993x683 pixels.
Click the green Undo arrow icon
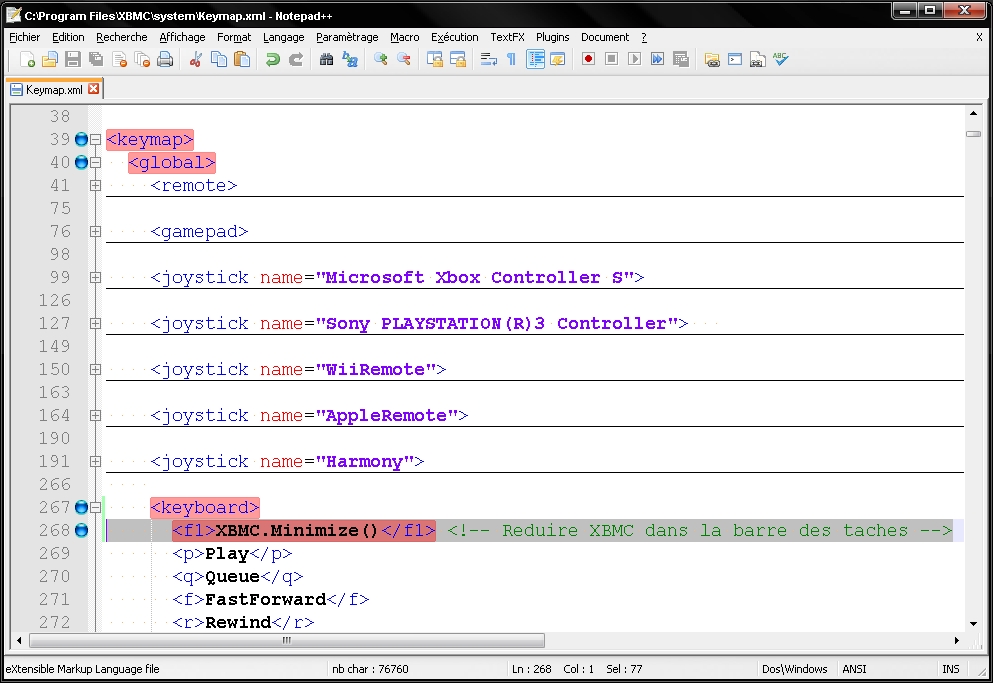tap(272, 60)
